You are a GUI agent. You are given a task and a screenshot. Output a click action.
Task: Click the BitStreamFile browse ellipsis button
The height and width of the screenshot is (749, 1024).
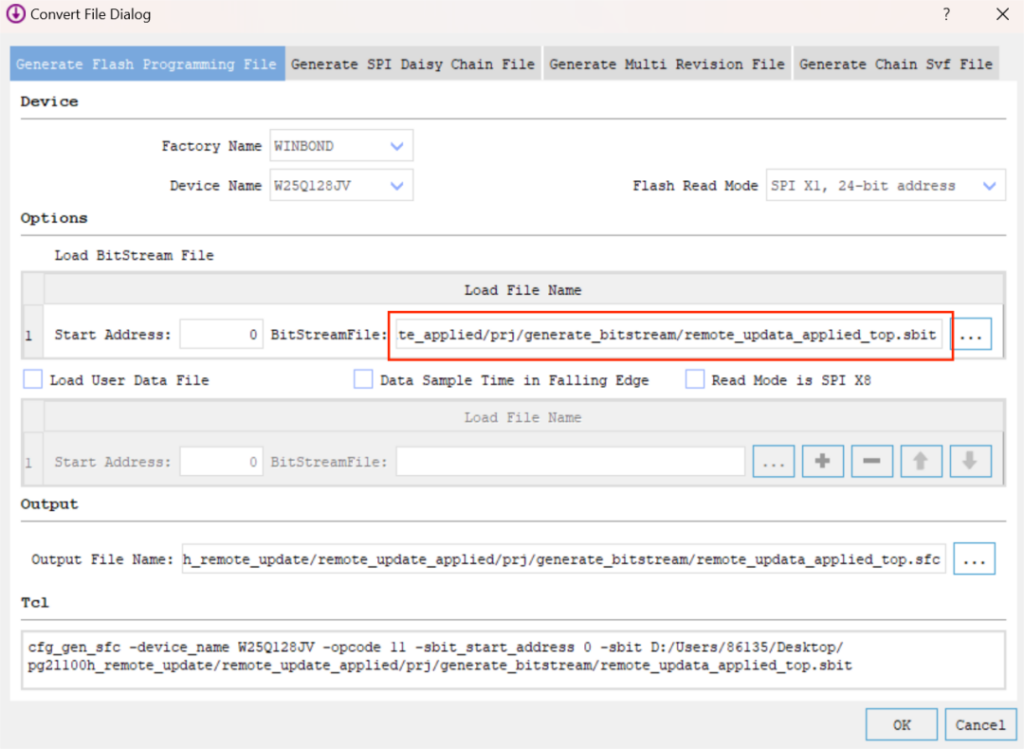click(x=973, y=335)
